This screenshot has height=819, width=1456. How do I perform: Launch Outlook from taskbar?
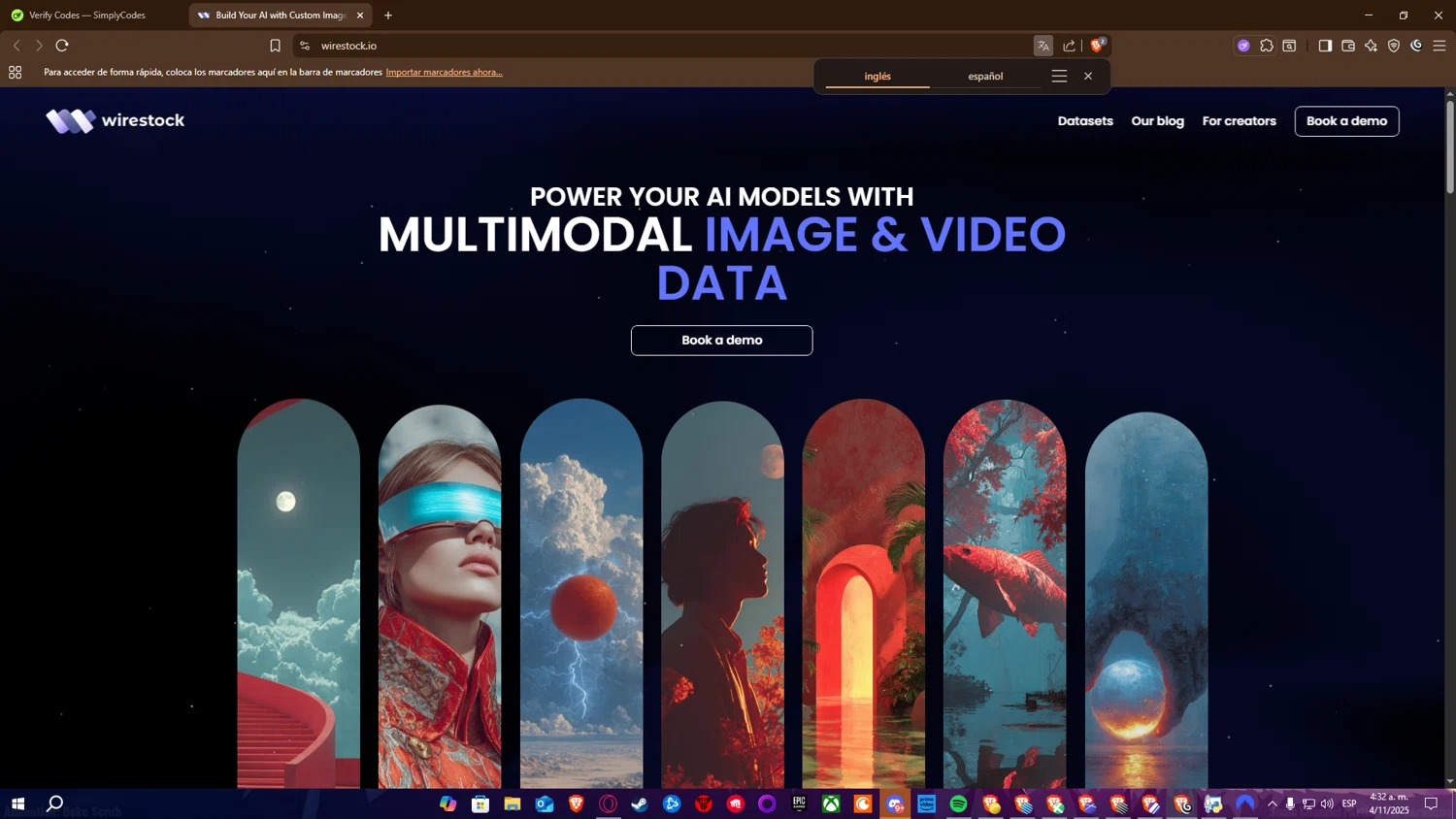point(545,803)
